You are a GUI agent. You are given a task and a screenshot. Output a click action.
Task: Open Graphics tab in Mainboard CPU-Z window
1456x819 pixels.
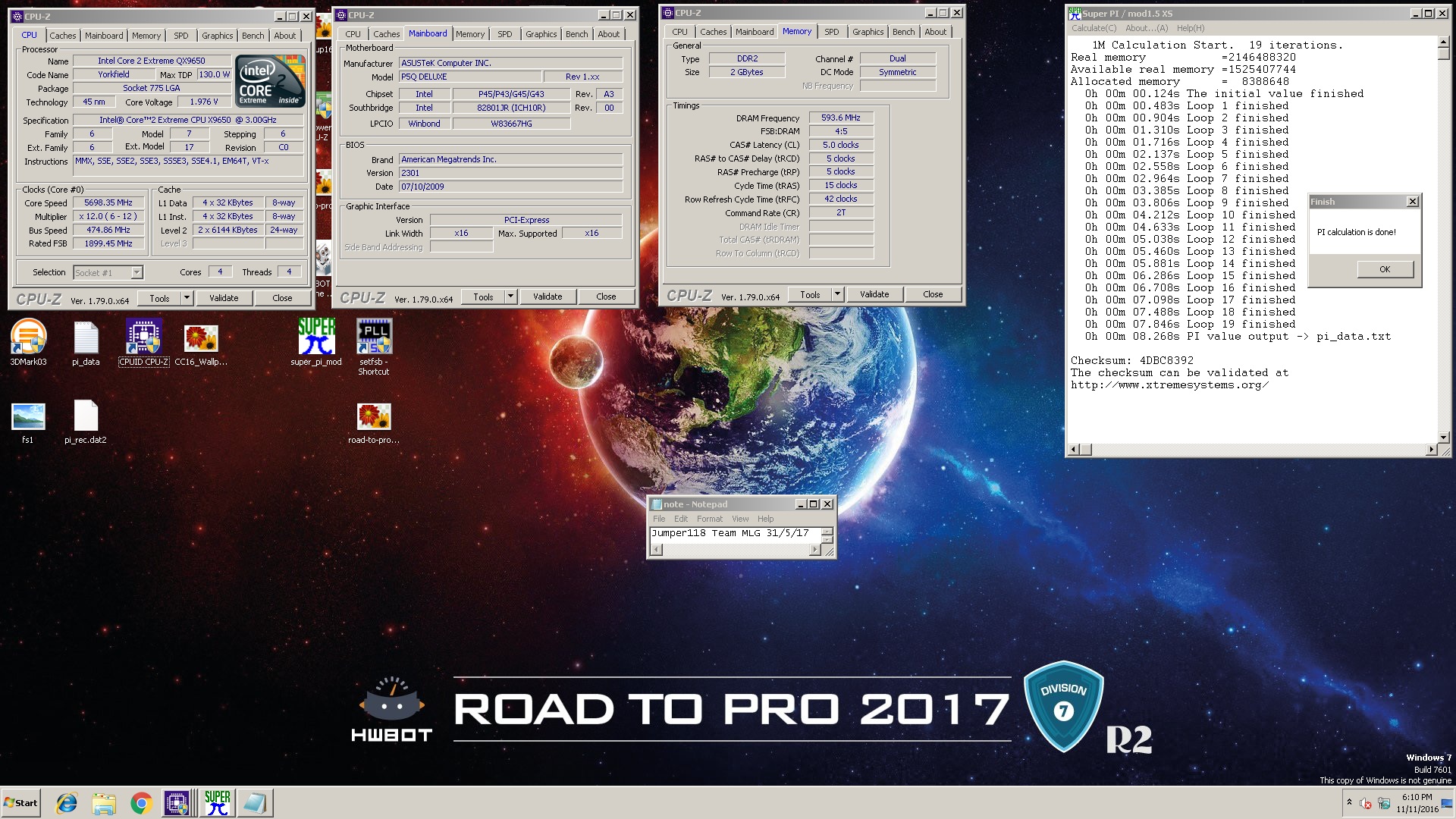pyautogui.click(x=541, y=34)
